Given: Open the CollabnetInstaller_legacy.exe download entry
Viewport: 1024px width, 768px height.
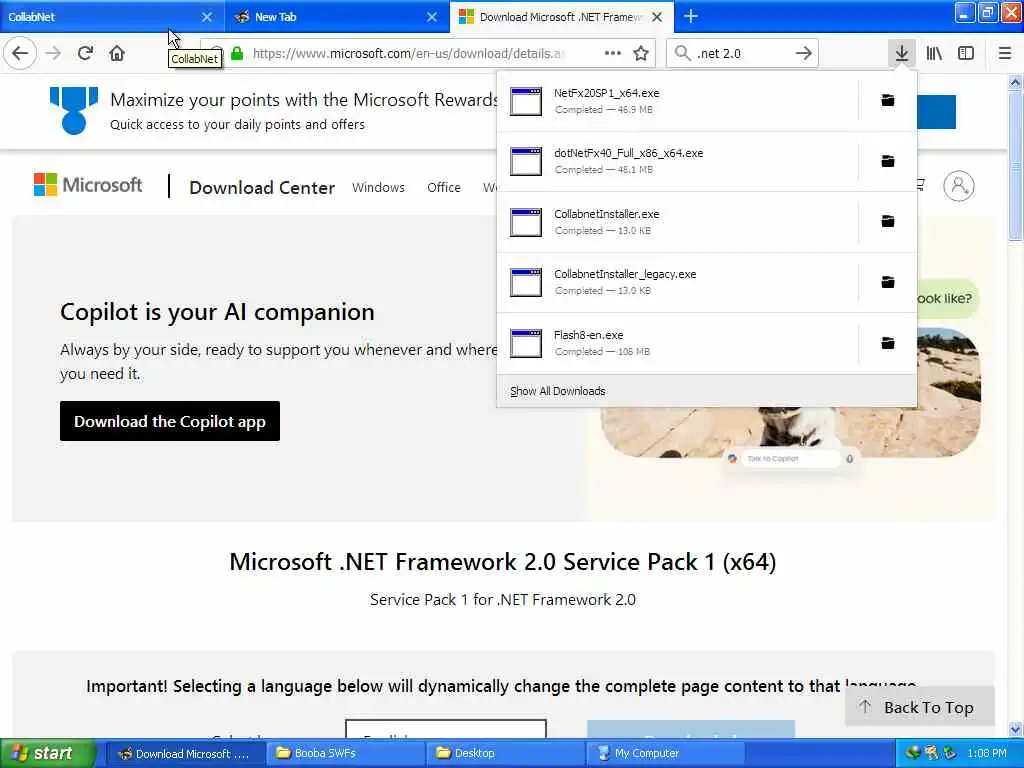Looking at the screenshot, I should click(677, 282).
